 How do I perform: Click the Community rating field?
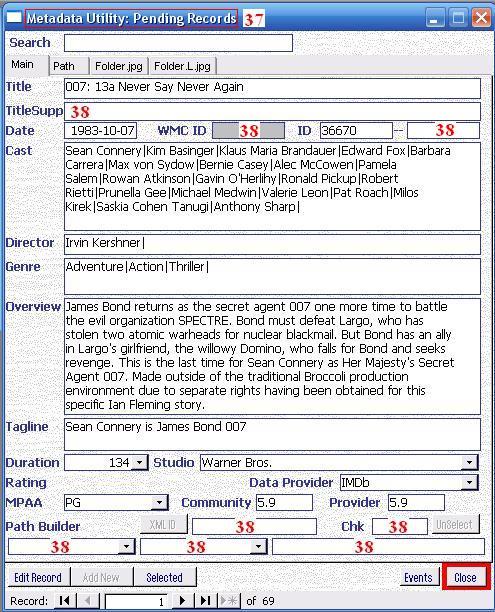coord(284,503)
